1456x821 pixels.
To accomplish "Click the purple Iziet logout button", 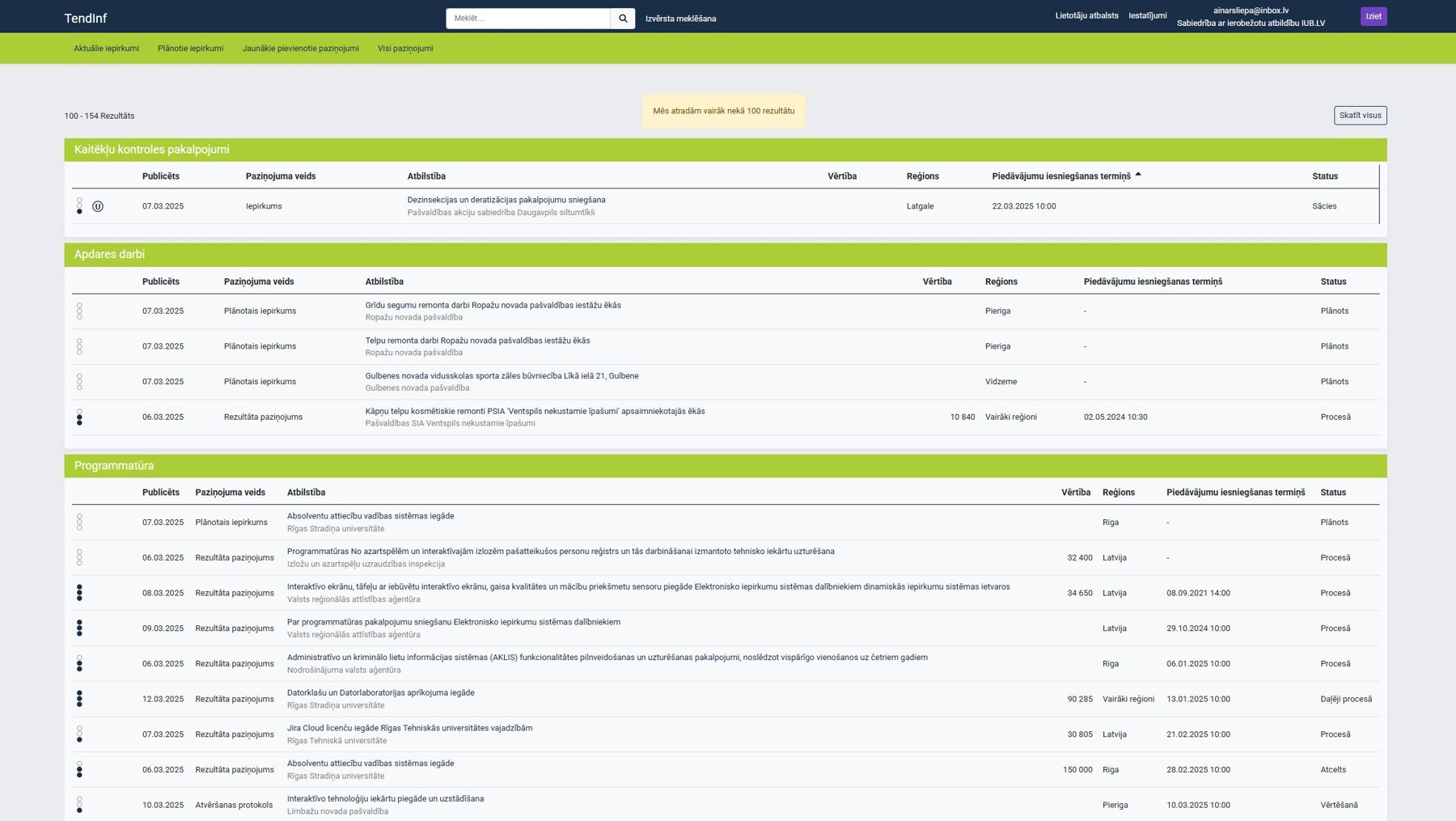I will [1373, 16].
